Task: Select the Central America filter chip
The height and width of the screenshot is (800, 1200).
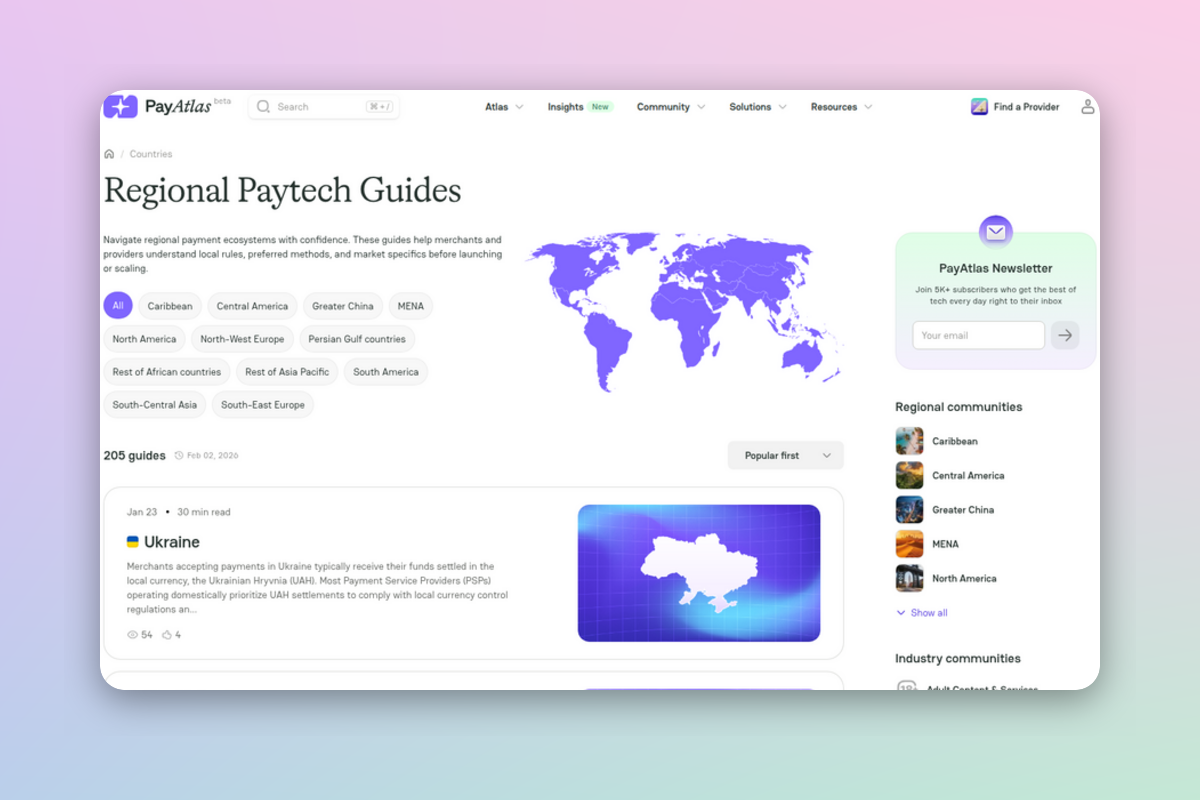Action: click(x=252, y=306)
